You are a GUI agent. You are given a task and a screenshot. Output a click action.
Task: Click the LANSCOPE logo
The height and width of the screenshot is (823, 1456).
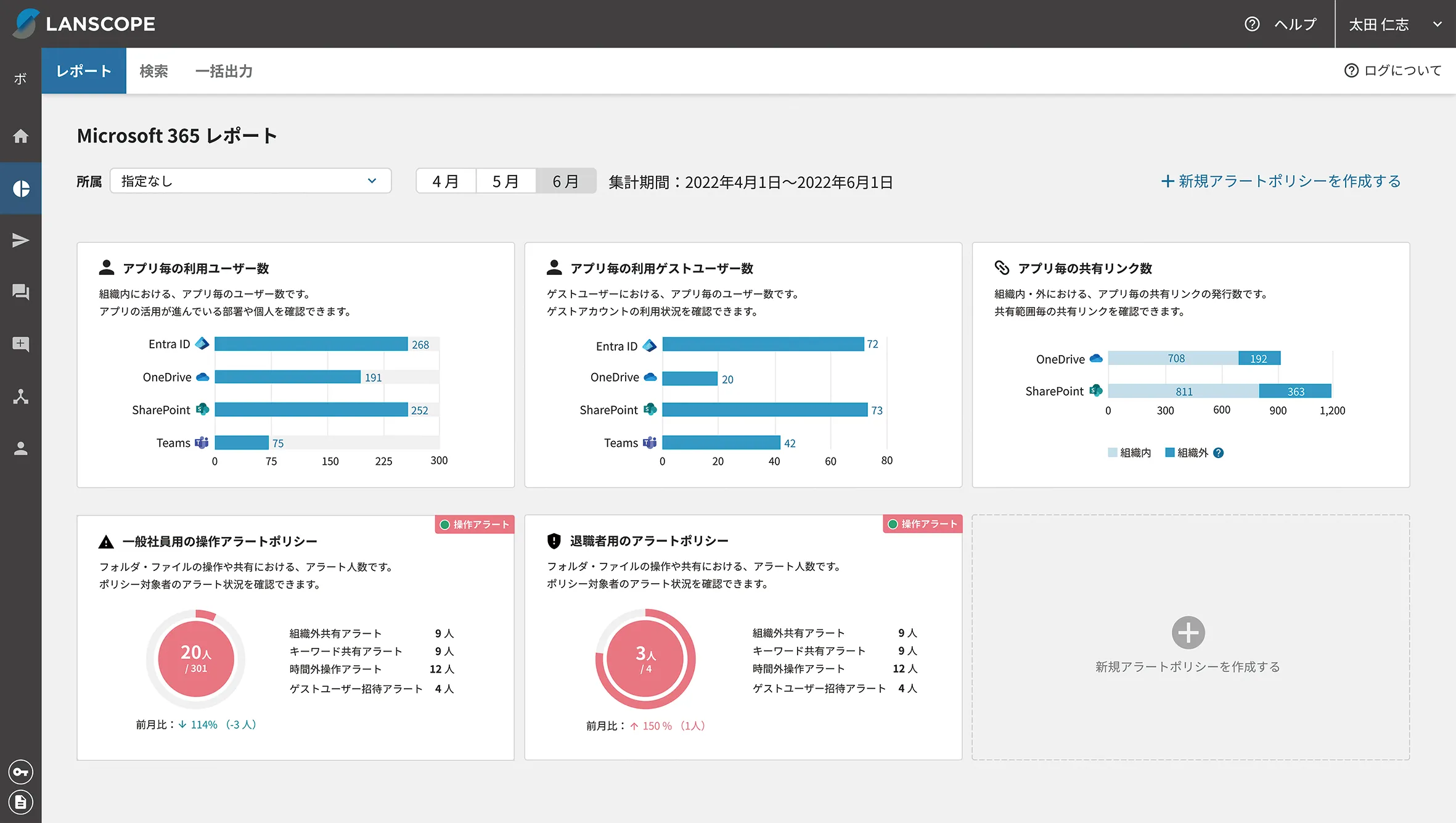(84, 23)
